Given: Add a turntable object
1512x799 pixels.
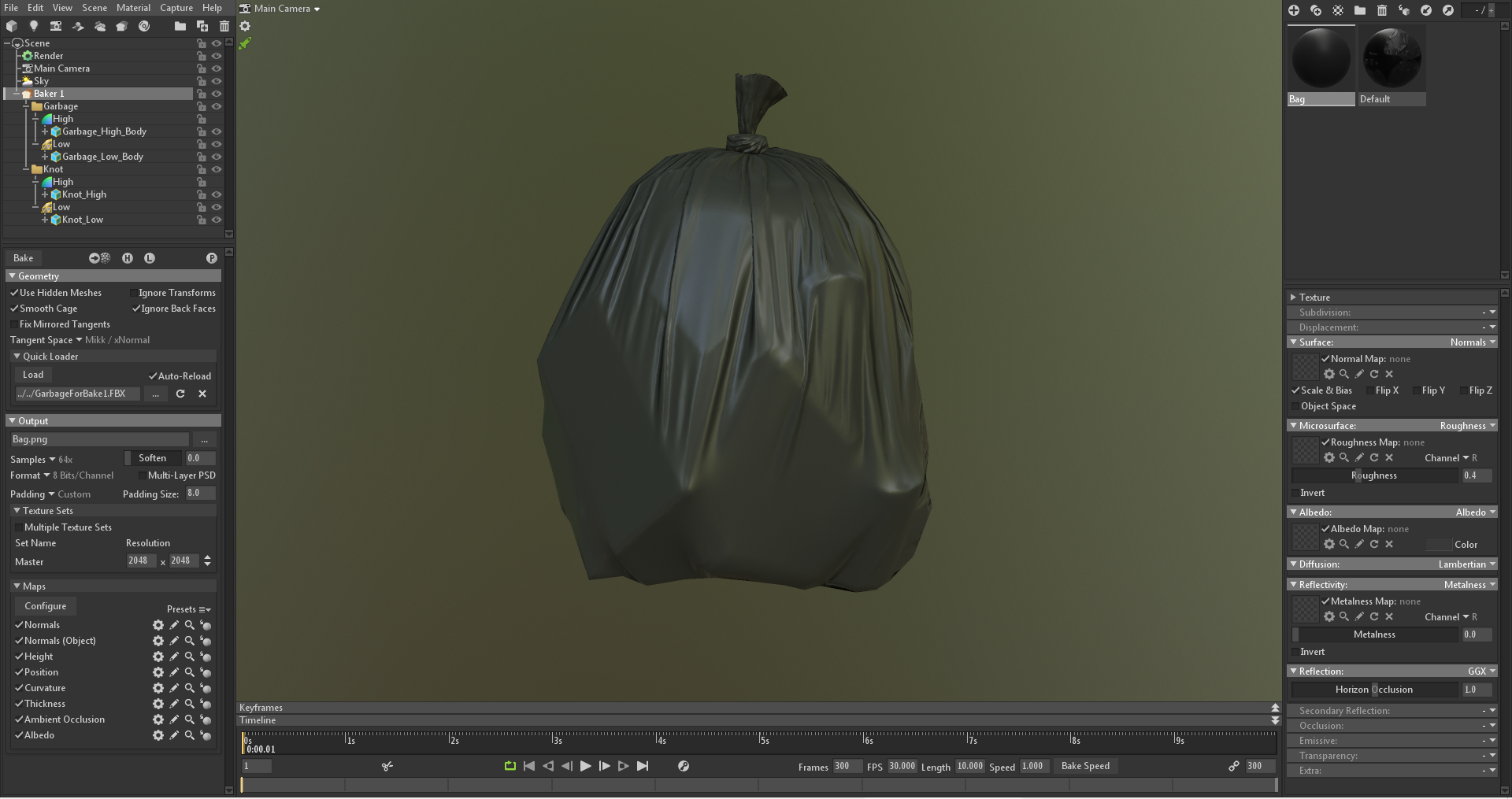Looking at the screenshot, I should (x=144, y=26).
